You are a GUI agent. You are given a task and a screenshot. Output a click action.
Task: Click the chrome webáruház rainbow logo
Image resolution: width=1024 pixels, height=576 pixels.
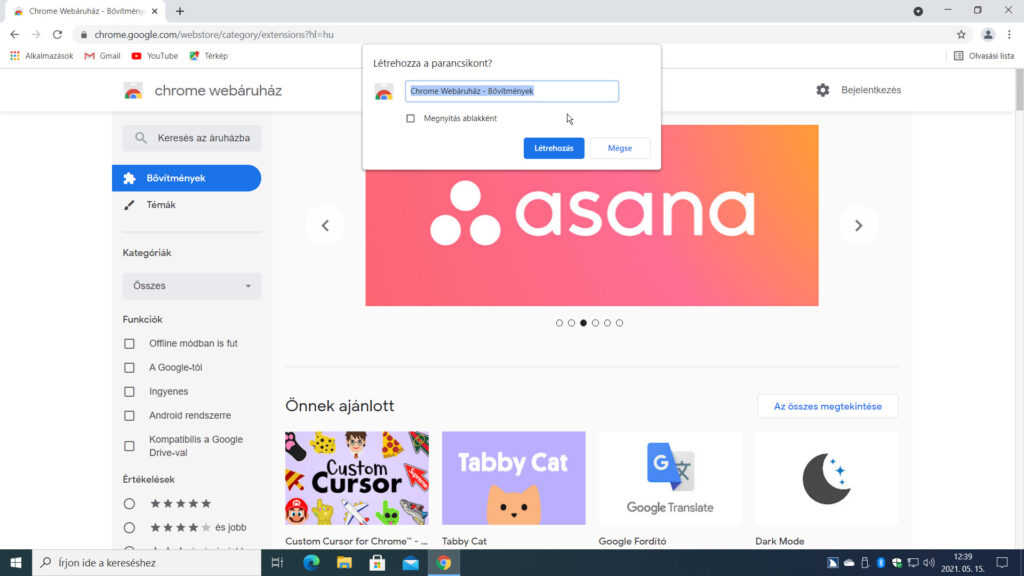click(x=133, y=91)
